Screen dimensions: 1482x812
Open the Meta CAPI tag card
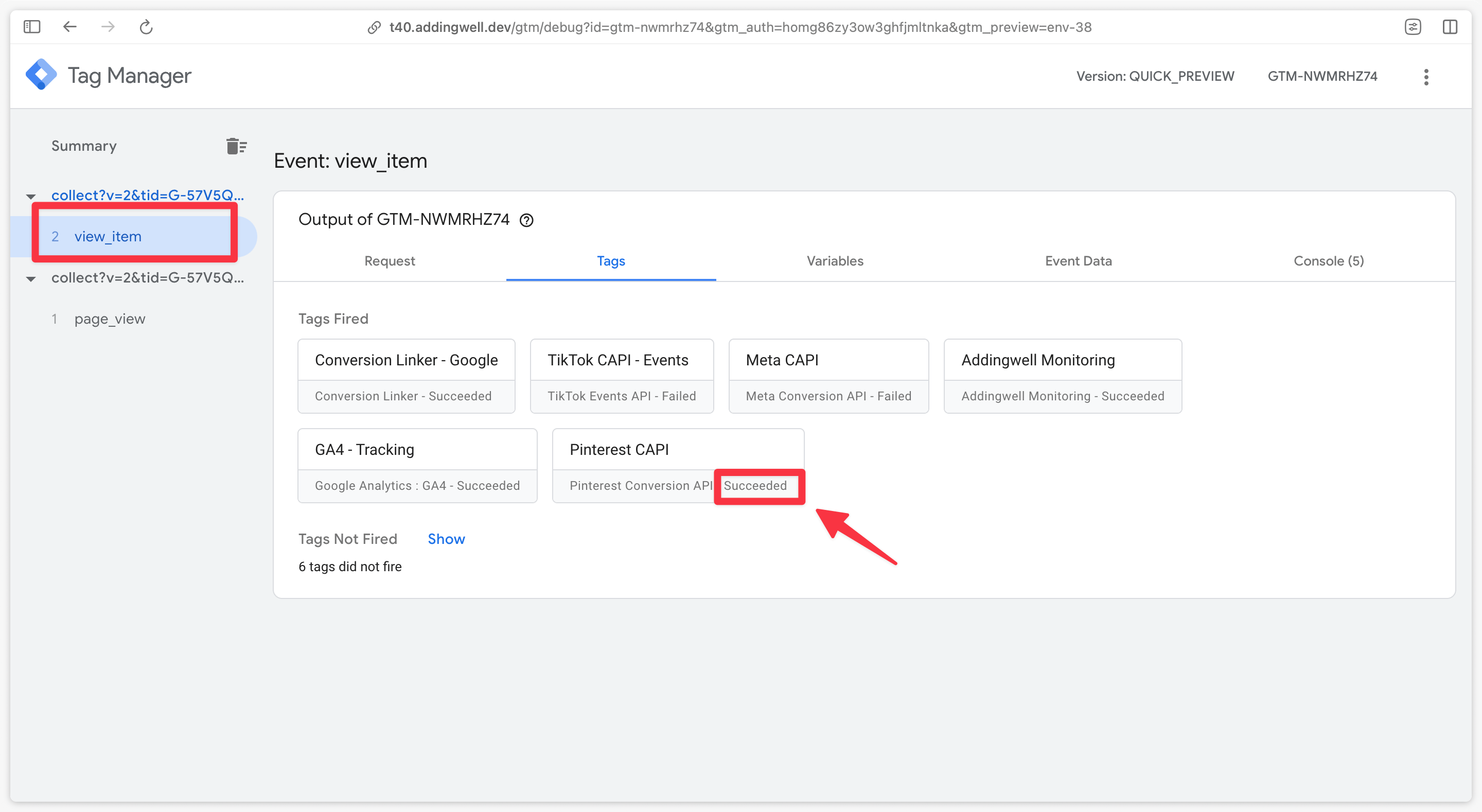pyautogui.click(x=828, y=376)
